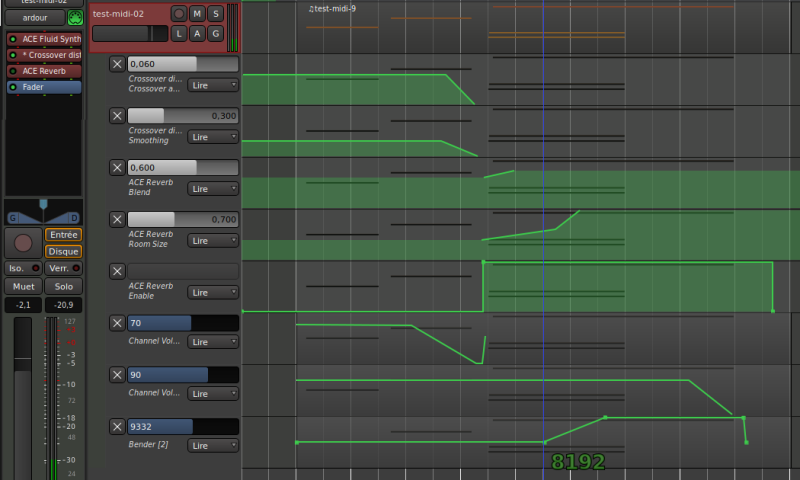Adjust Smoothing slider showing 0,300
This screenshot has height=480, width=800.
[x=183, y=116]
